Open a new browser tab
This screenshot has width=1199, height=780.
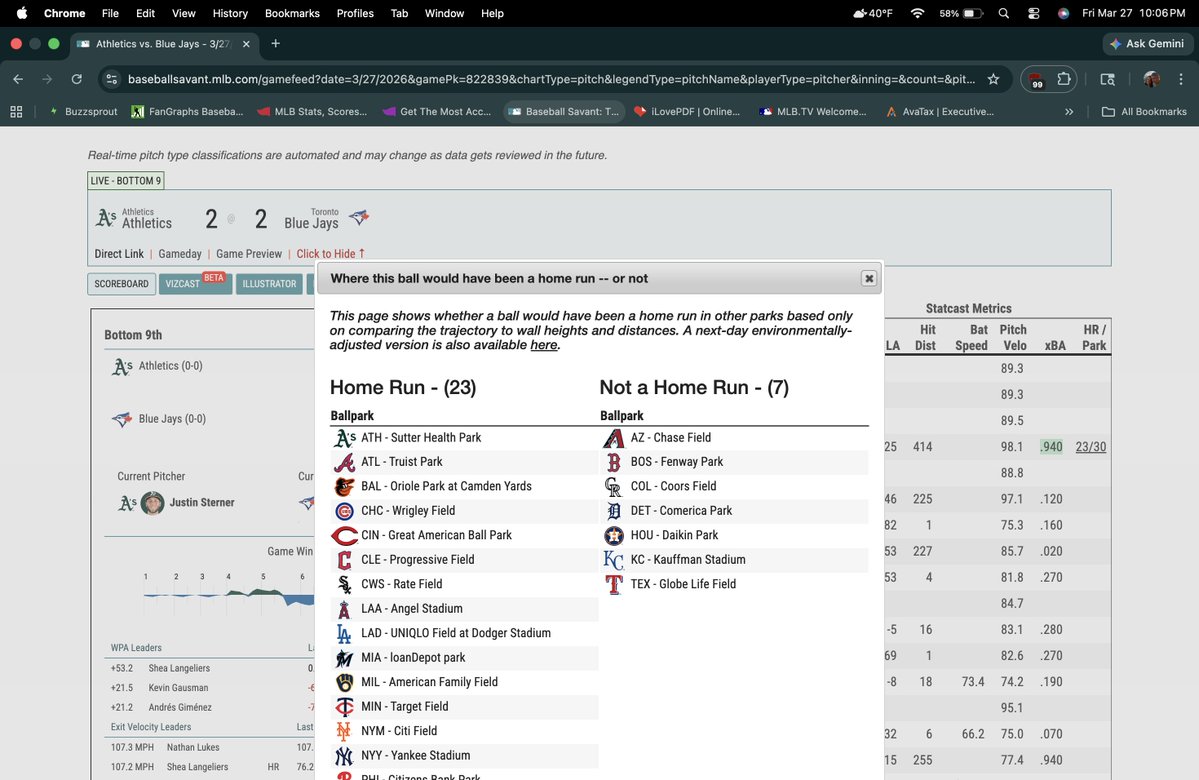pos(275,44)
